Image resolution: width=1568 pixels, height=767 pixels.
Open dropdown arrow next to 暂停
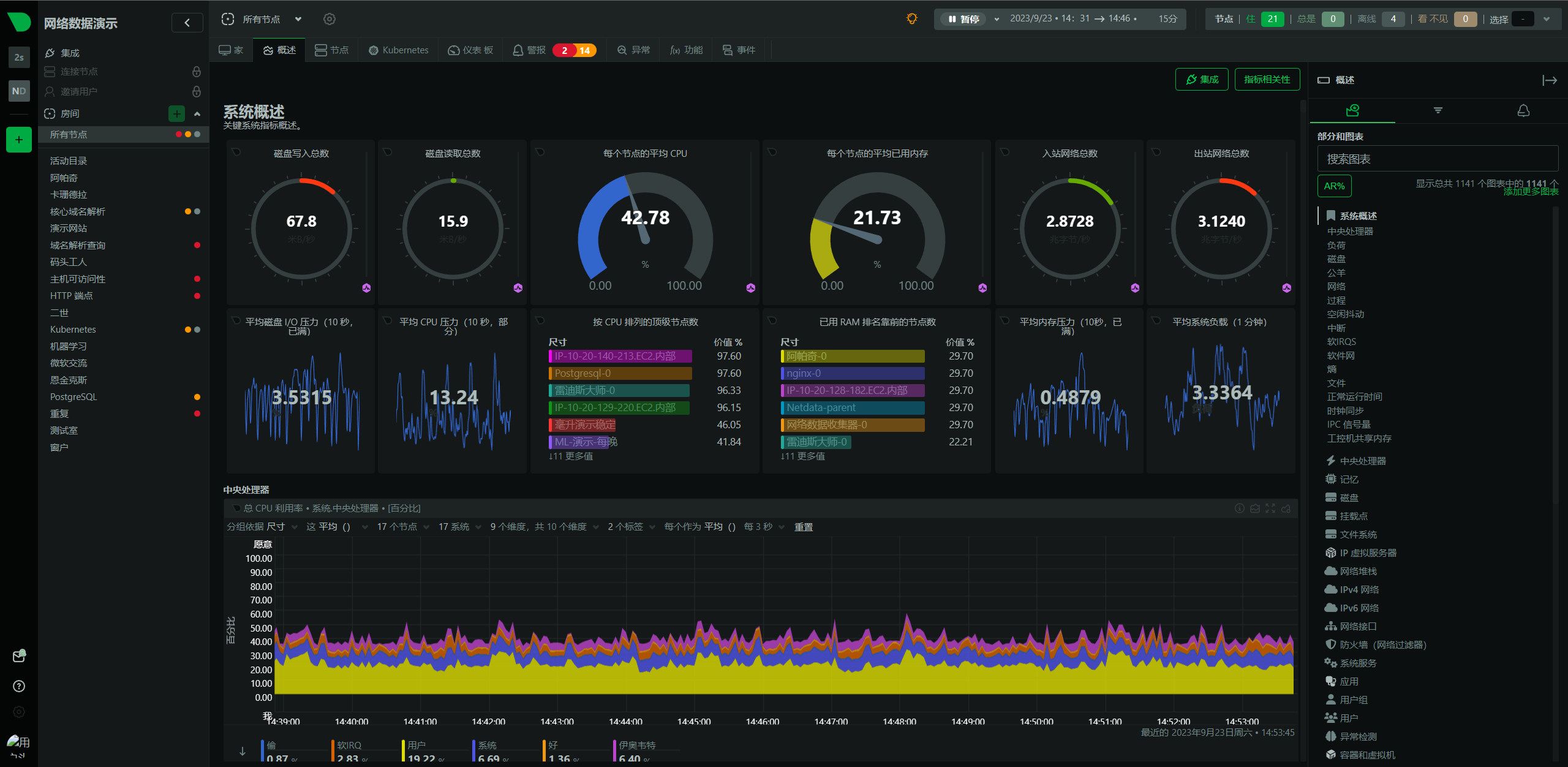click(x=997, y=19)
